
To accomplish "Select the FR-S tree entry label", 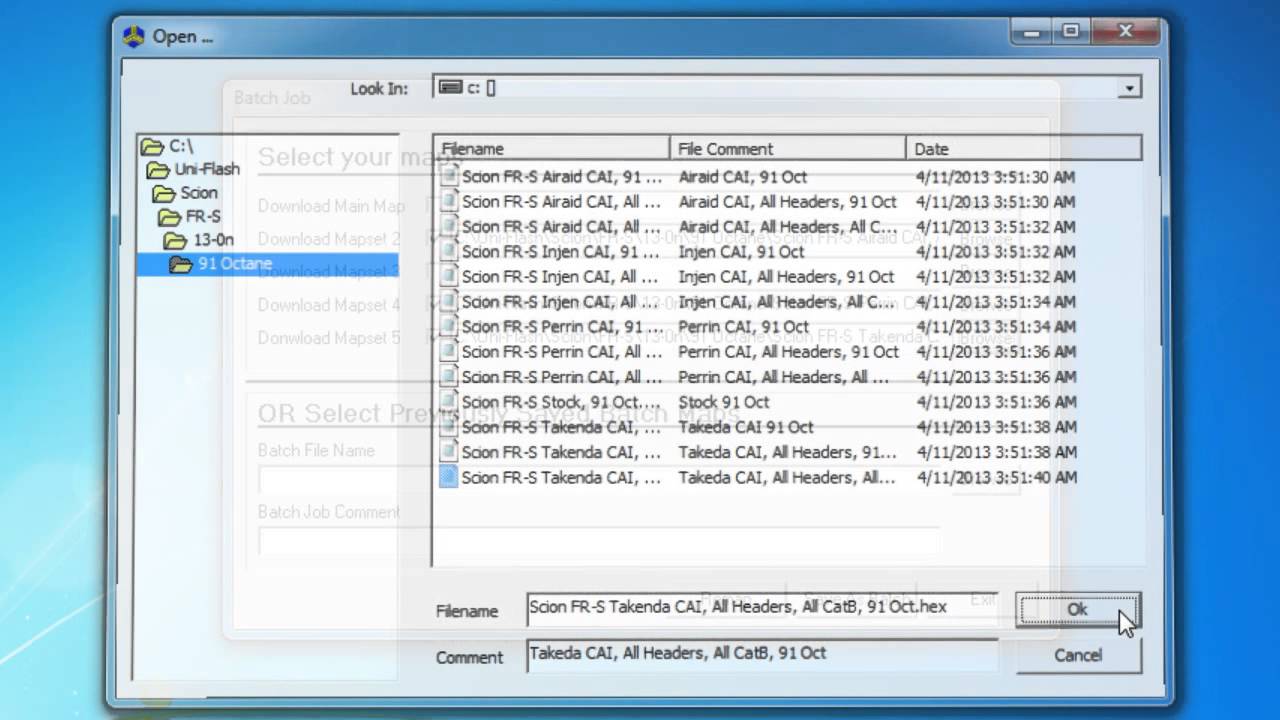I will coord(203,217).
